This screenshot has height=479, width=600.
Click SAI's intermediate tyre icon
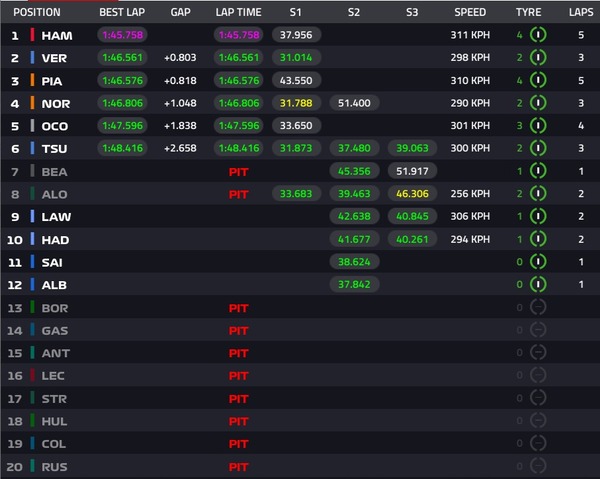[x=538, y=262]
